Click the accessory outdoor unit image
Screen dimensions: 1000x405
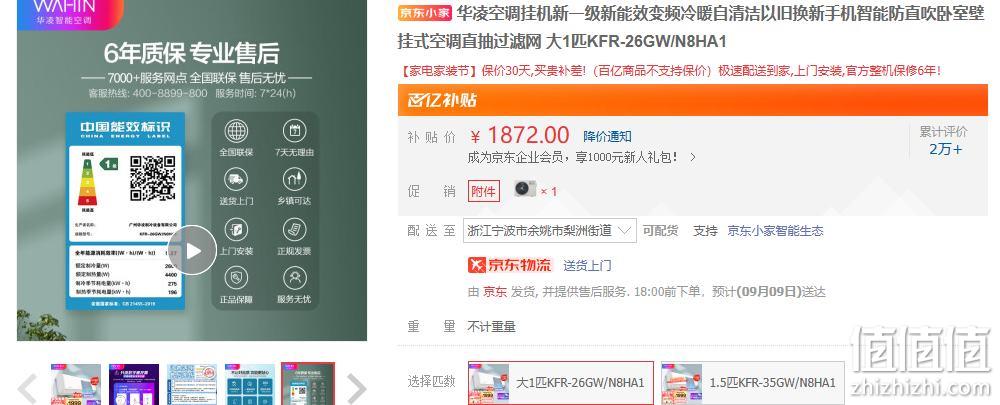pyautogui.click(x=526, y=189)
